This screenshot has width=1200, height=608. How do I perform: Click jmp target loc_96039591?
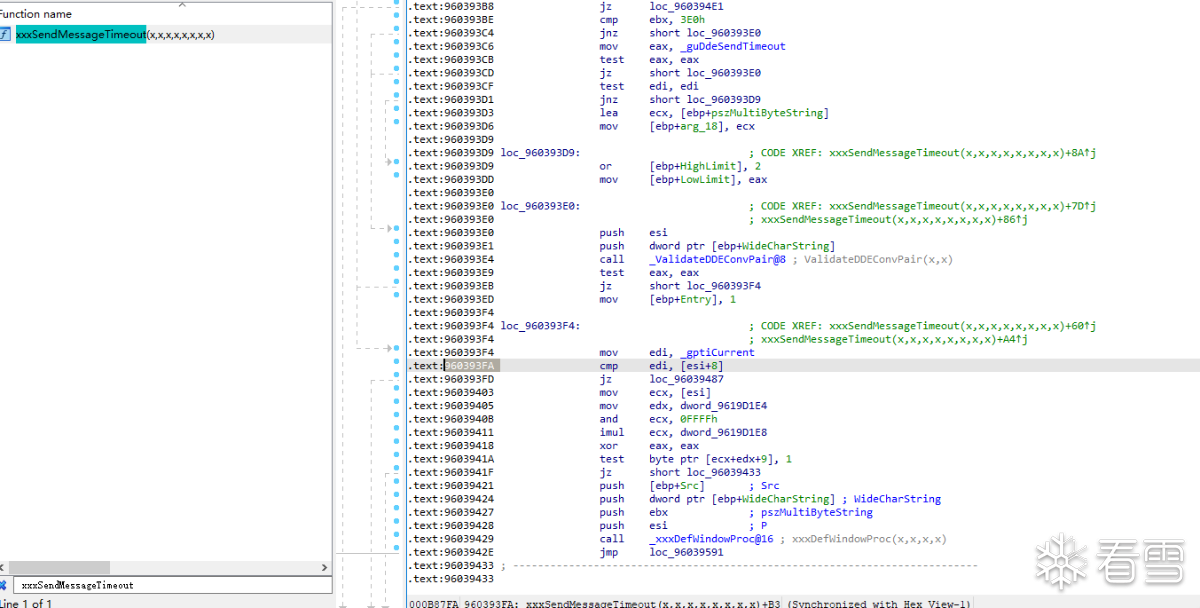pos(686,552)
